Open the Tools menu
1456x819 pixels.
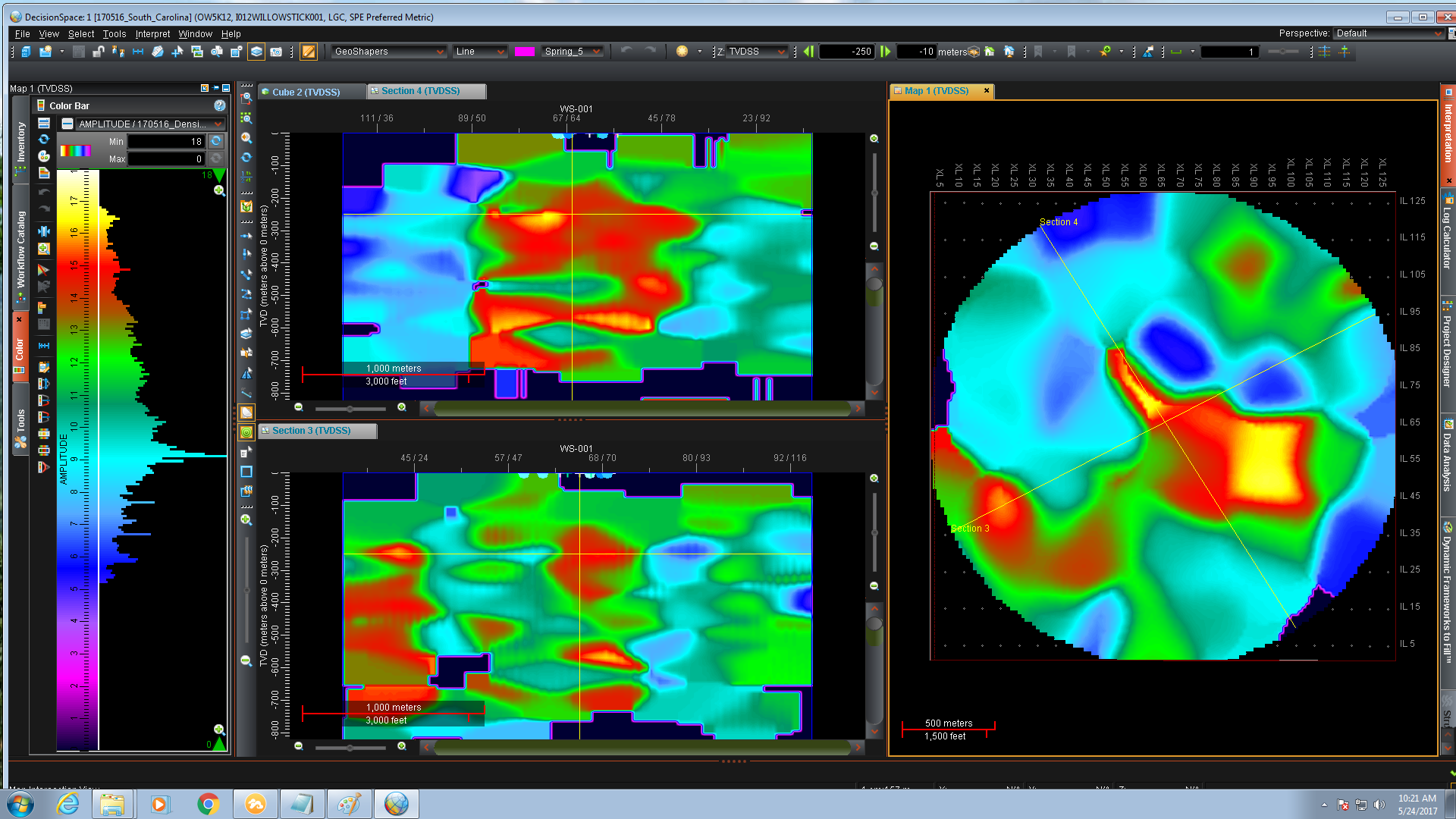tap(115, 34)
